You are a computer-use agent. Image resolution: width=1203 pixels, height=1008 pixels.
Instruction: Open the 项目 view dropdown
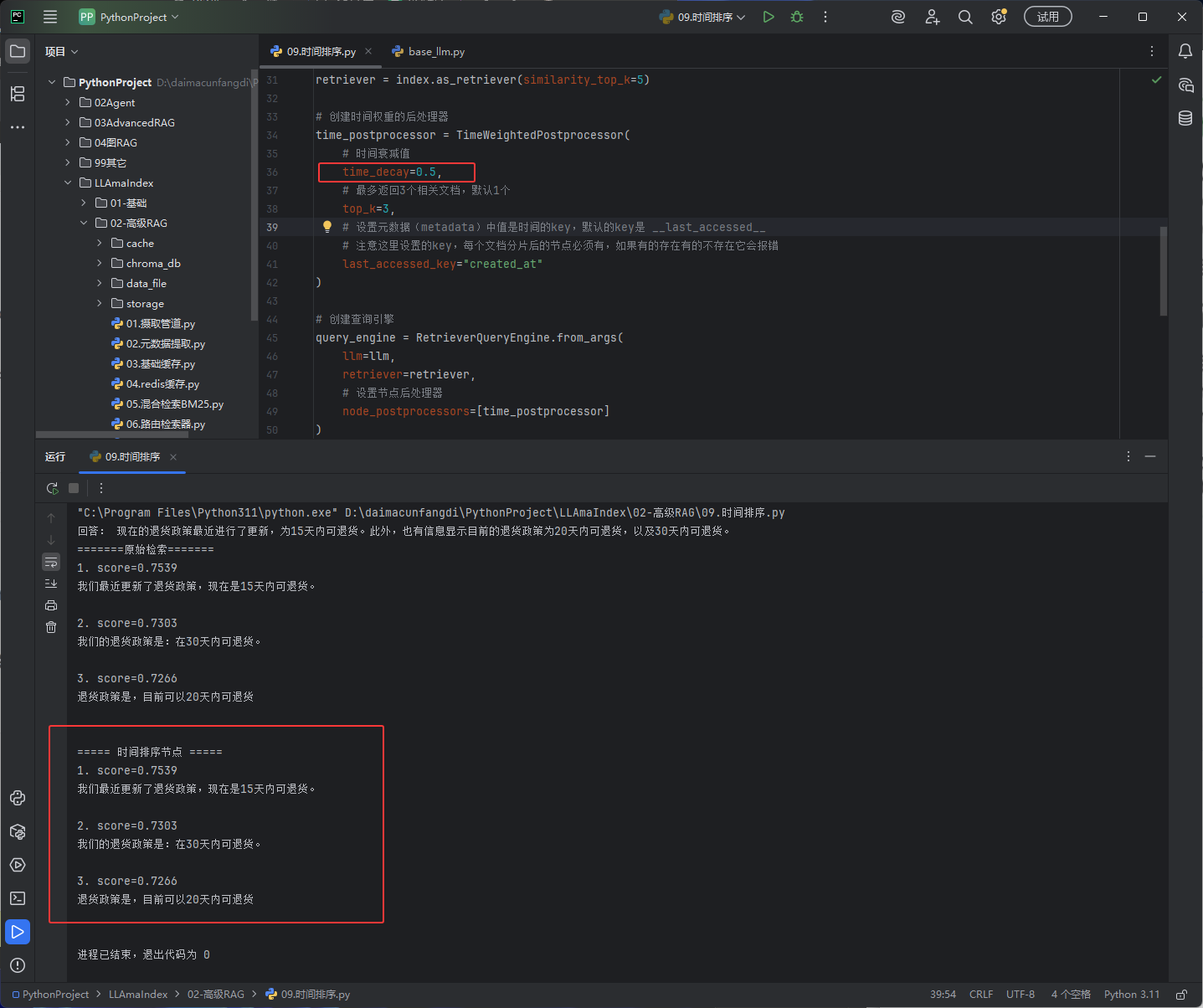click(62, 52)
